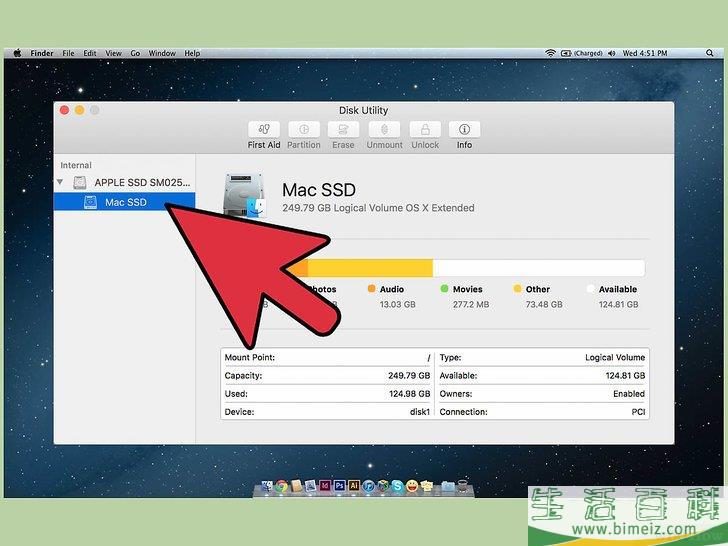Click the Wed 4:51 PM clock
This screenshot has height=546, width=728.
[x=645, y=53]
